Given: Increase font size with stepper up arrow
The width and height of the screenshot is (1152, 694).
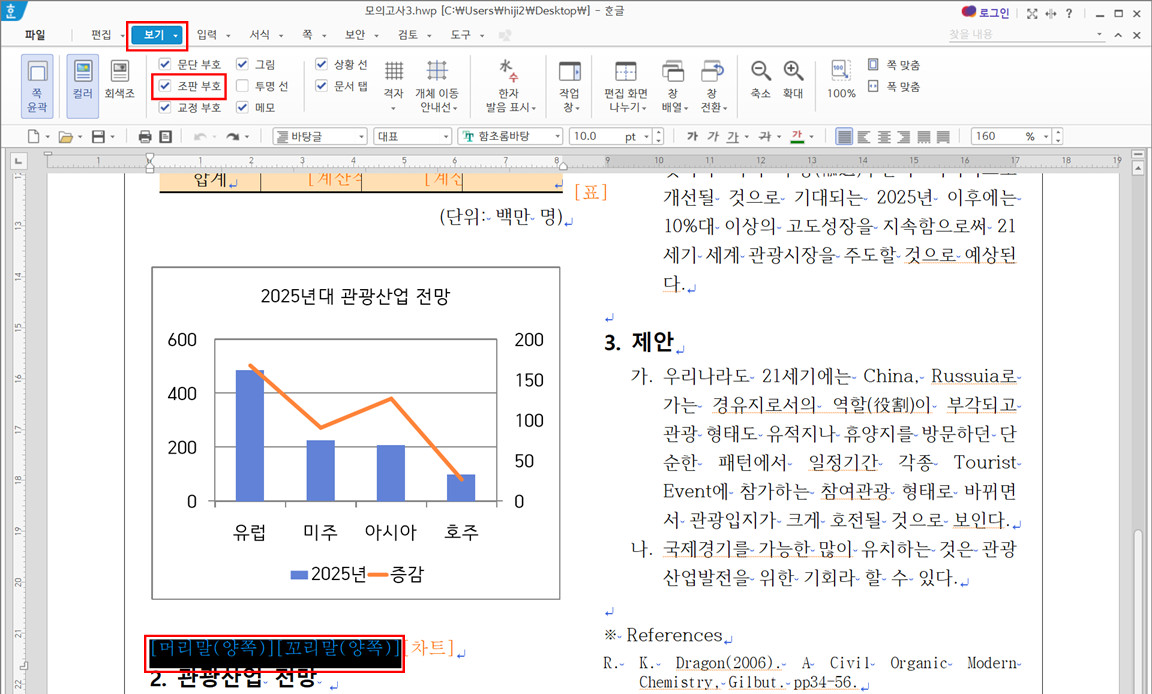Looking at the screenshot, I should [x=658, y=132].
